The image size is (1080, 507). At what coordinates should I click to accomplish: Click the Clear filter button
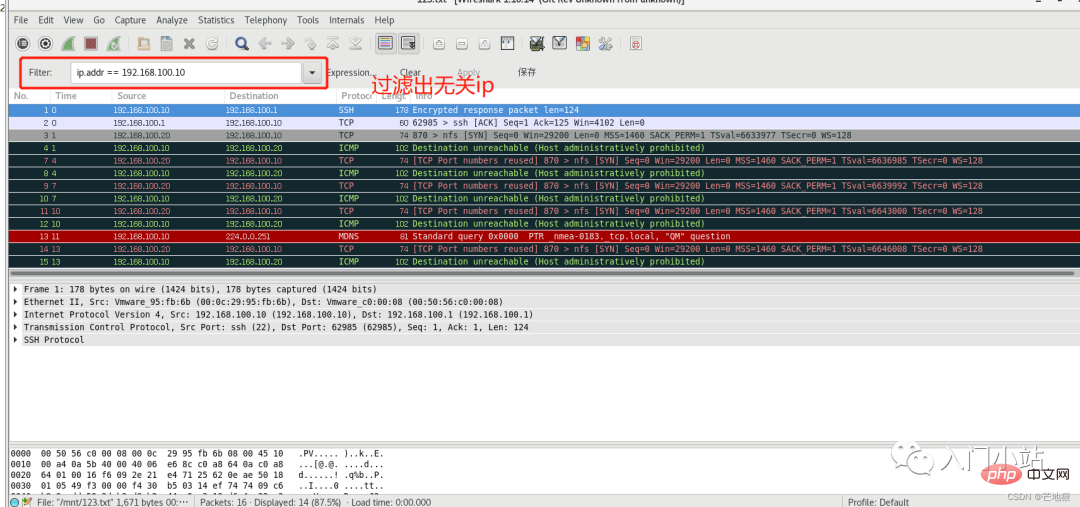[410, 73]
